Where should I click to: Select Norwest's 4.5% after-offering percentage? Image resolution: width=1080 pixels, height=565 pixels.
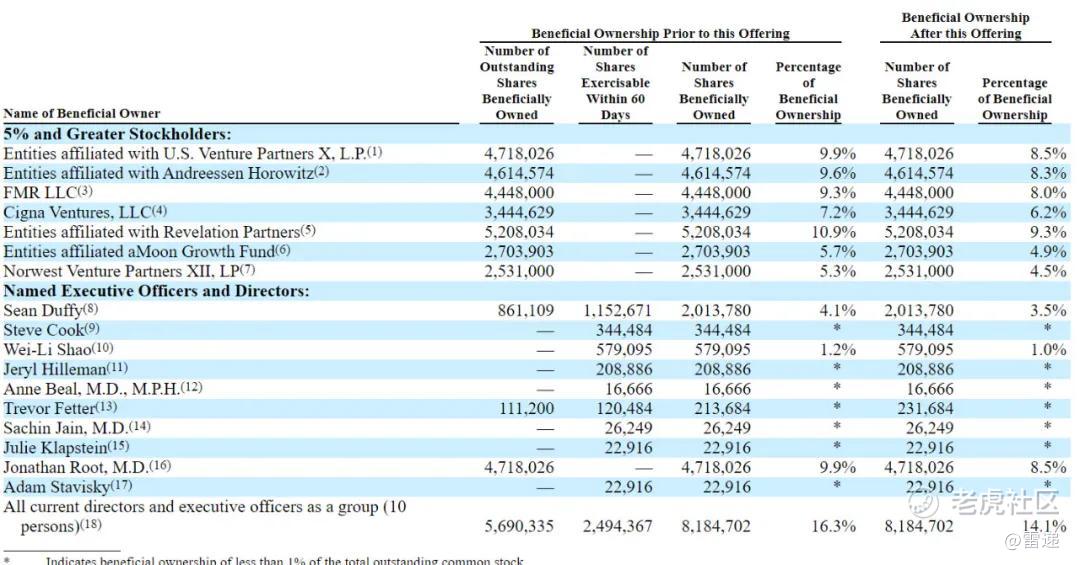pyautogui.click(x=1048, y=271)
